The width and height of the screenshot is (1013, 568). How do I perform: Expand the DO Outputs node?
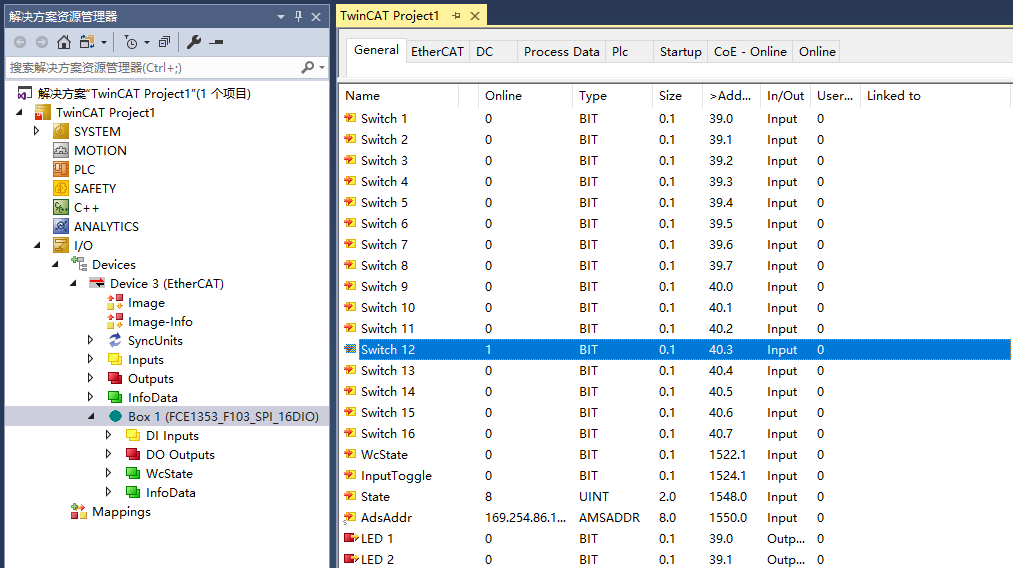(x=109, y=454)
